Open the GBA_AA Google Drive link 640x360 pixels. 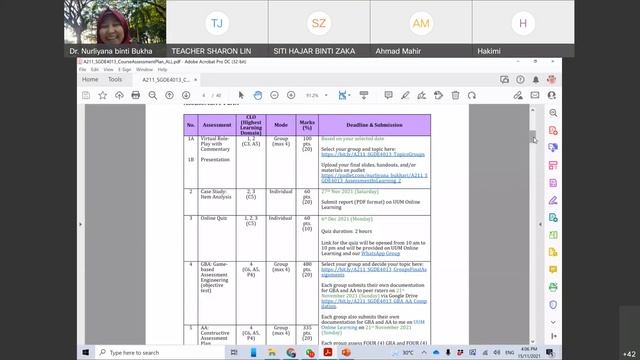pos(374,304)
